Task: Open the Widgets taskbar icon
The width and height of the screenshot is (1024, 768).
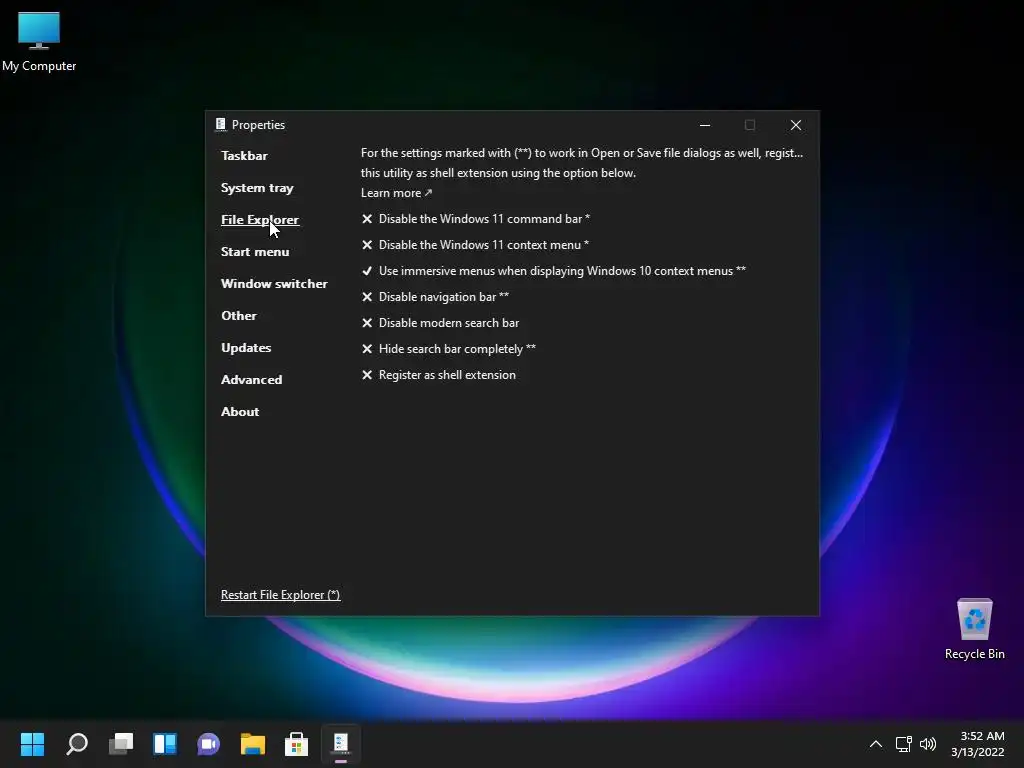Action: (165, 744)
